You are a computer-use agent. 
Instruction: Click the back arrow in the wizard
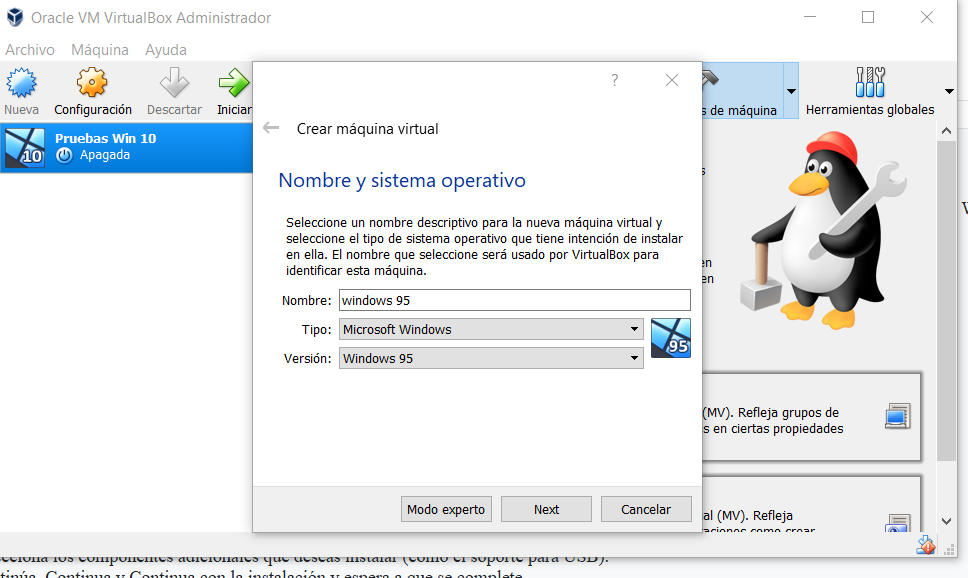pos(271,128)
